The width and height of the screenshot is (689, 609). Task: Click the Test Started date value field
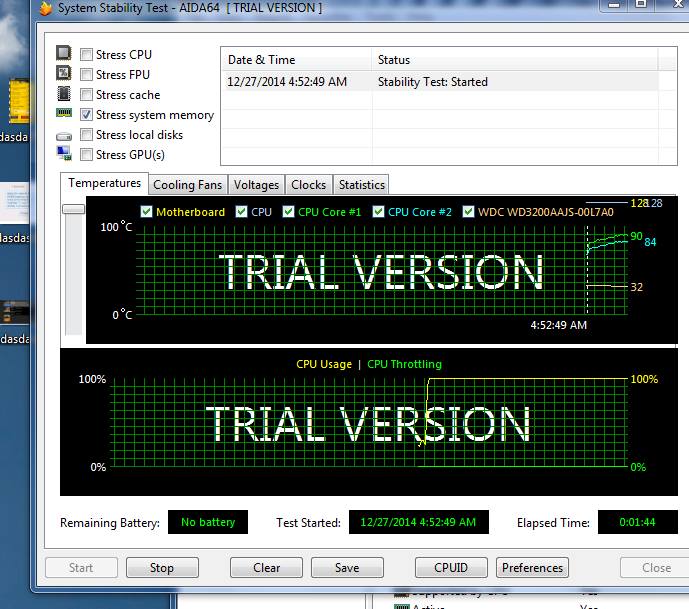coord(419,522)
